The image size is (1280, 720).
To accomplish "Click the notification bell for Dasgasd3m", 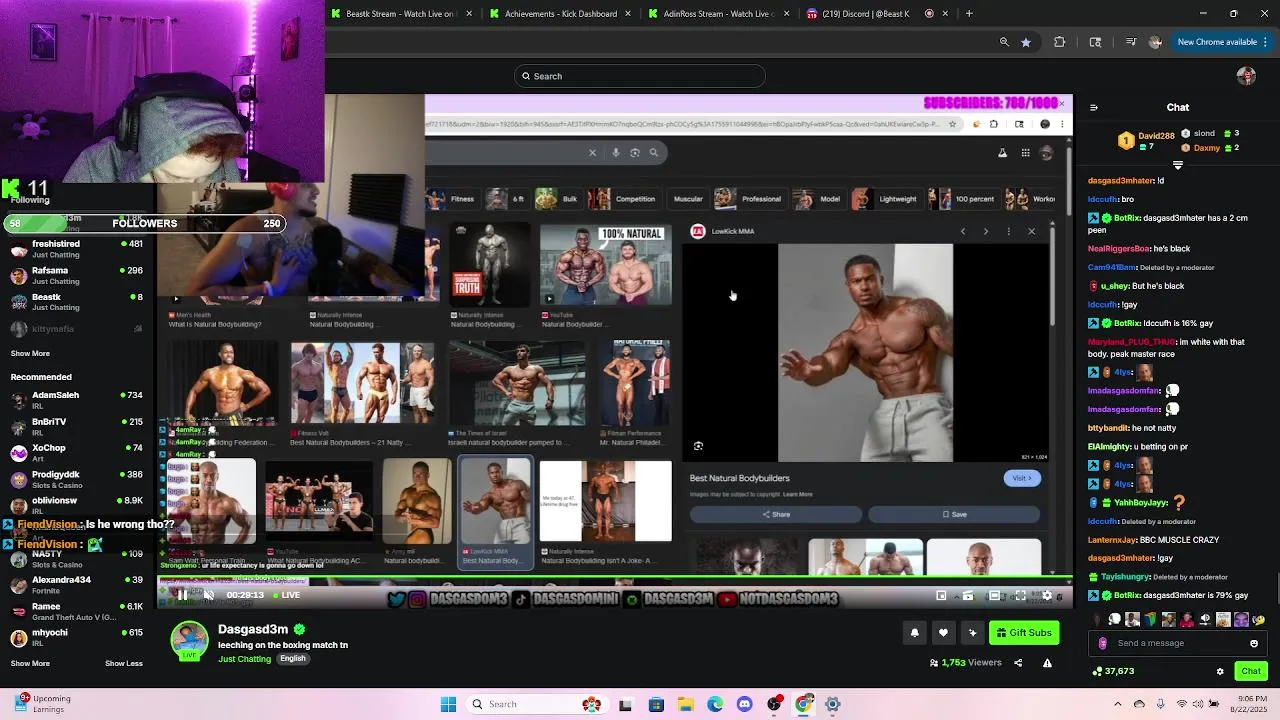I will (x=914, y=632).
